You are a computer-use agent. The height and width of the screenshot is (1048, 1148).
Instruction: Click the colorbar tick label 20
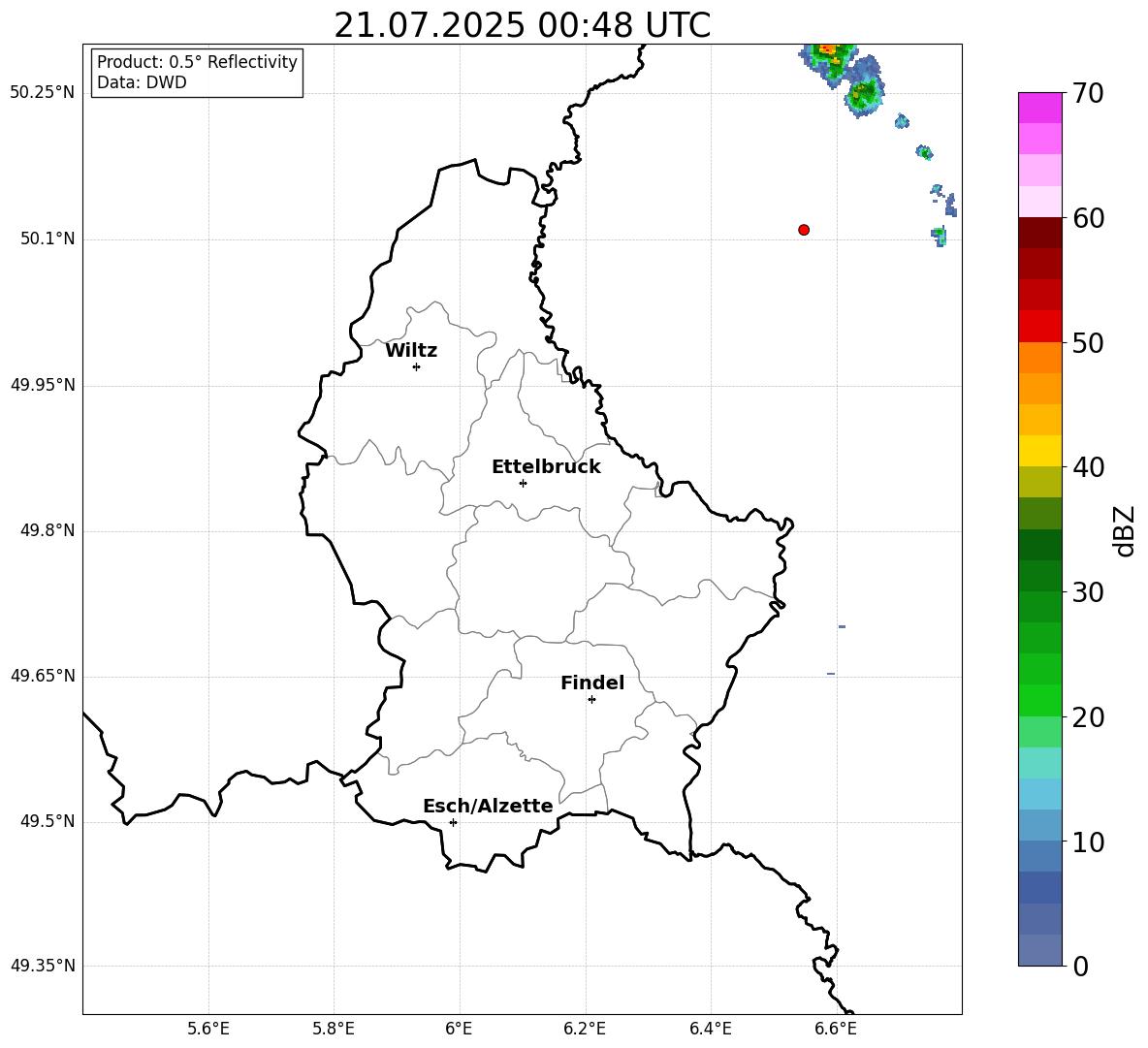pos(1088,717)
